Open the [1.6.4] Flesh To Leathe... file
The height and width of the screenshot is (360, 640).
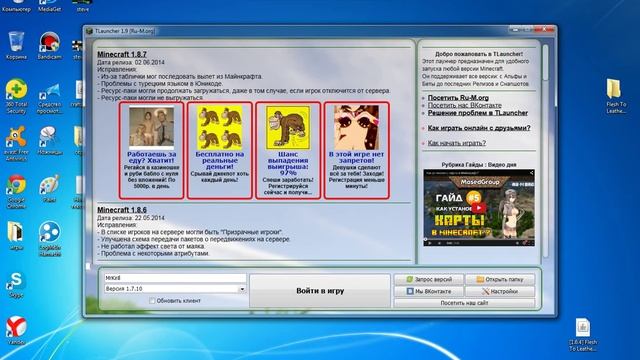click(x=583, y=335)
